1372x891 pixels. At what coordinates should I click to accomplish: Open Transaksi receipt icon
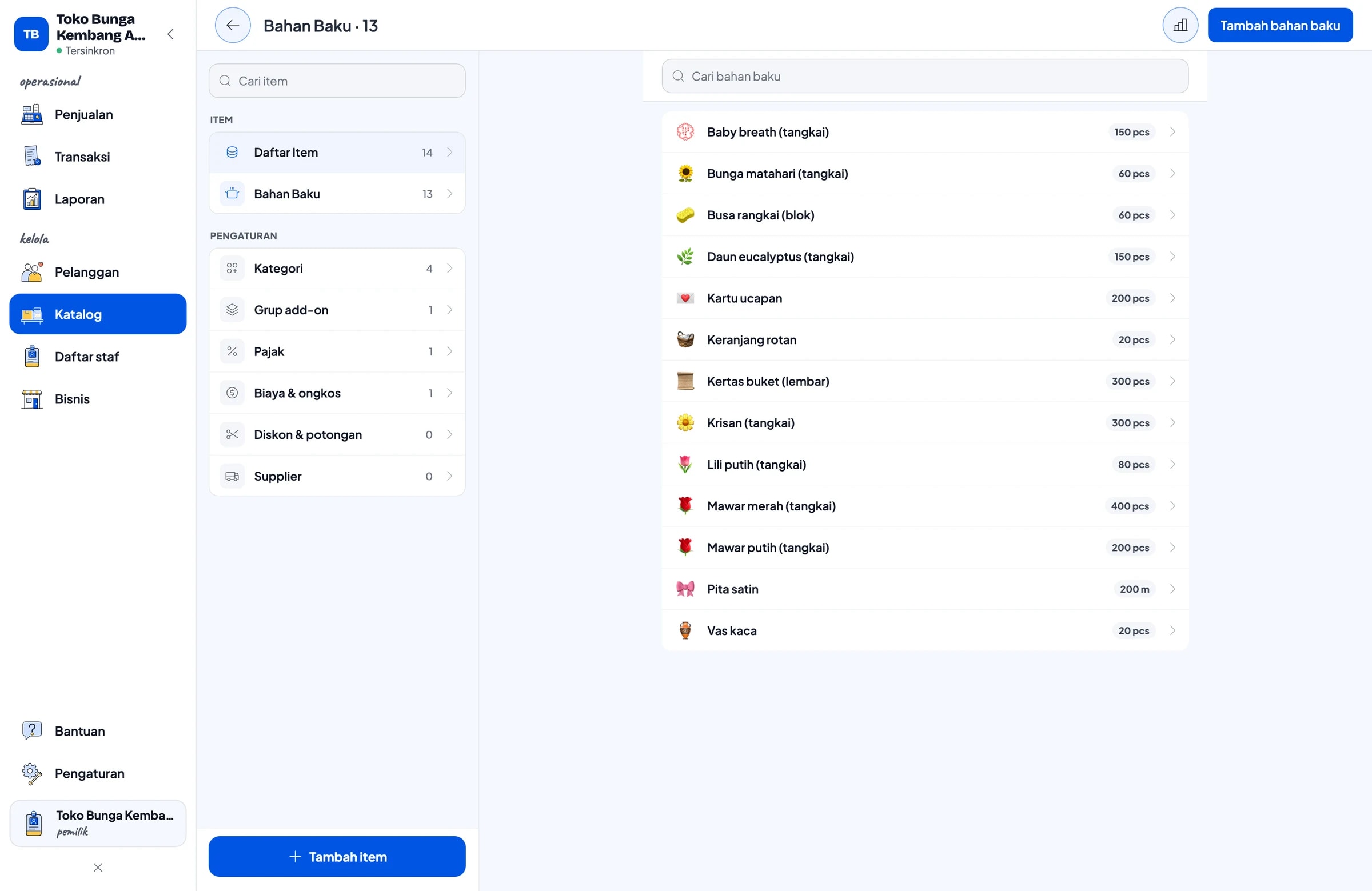pyautogui.click(x=31, y=157)
